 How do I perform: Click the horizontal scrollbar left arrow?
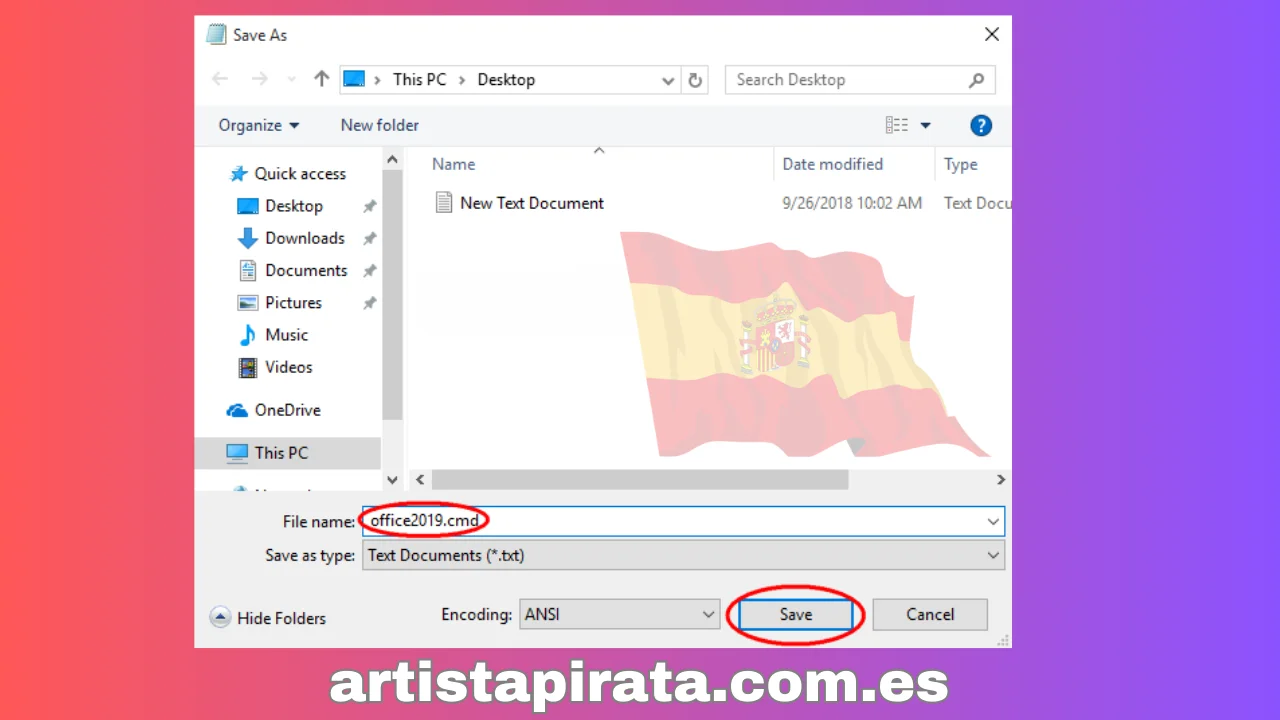click(420, 480)
